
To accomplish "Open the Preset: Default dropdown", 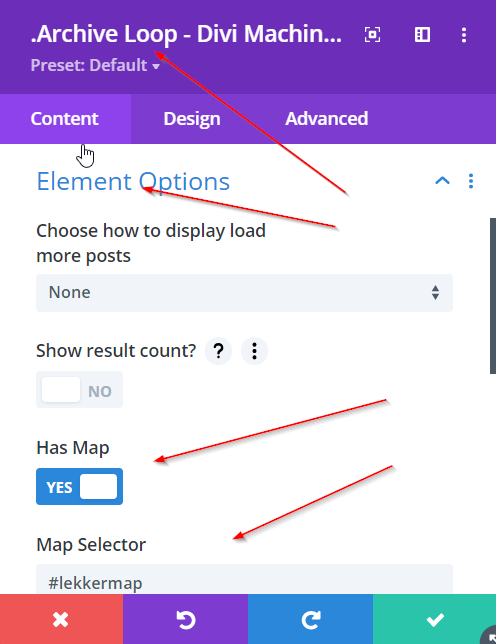I will click(x=95, y=65).
